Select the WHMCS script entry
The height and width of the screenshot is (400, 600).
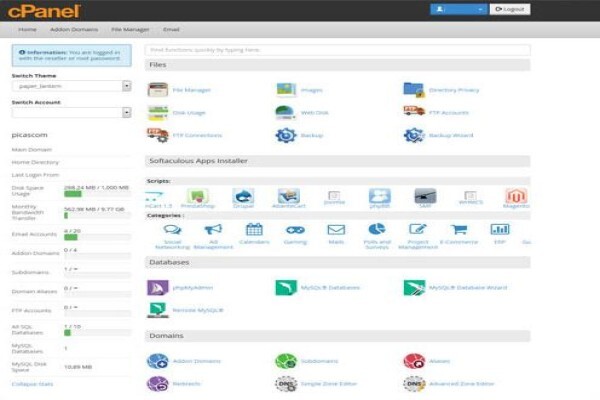471,198
